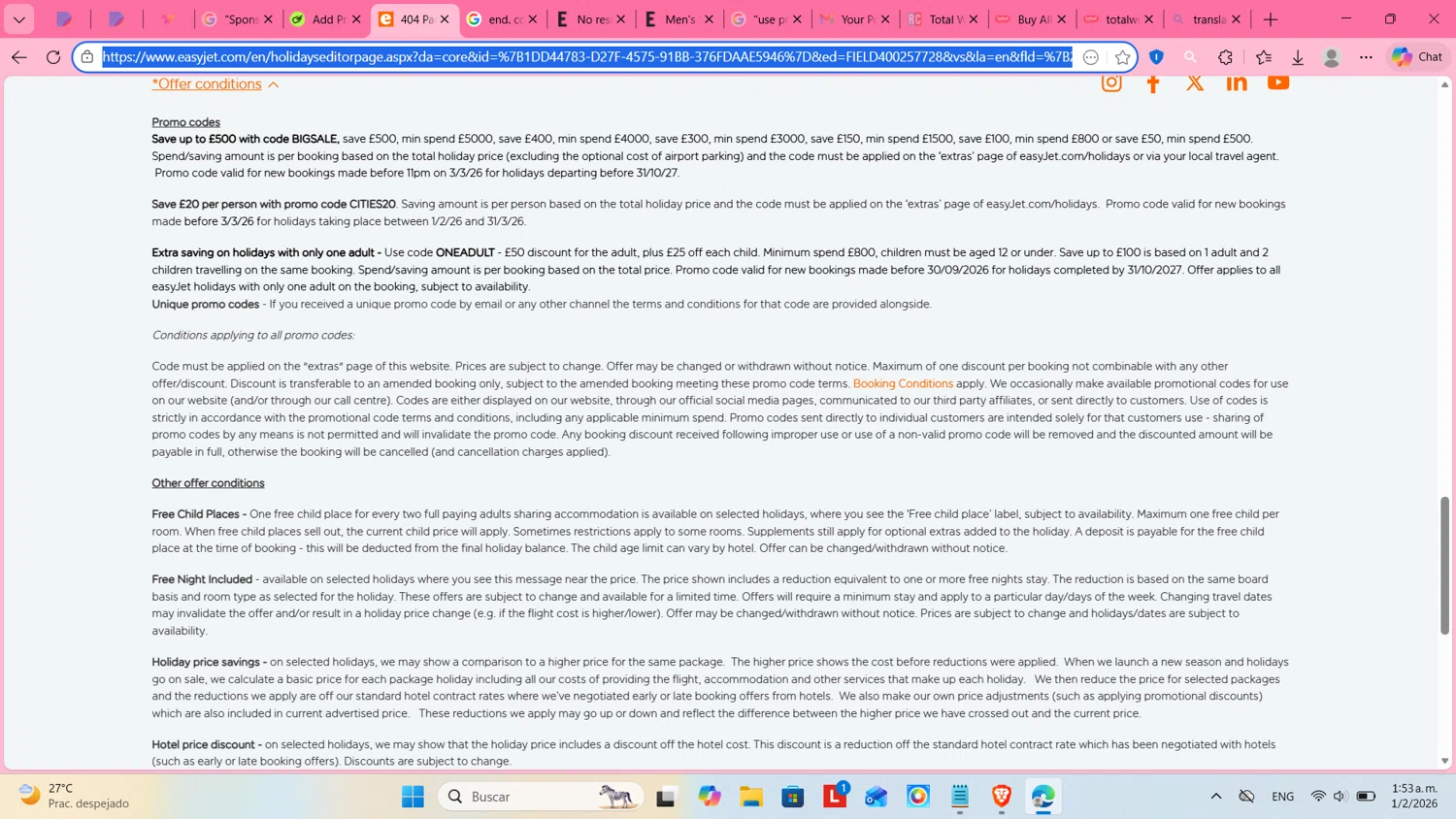Open the Outlook app on the taskbar
The image size is (1456, 819).
pyautogui.click(x=877, y=797)
